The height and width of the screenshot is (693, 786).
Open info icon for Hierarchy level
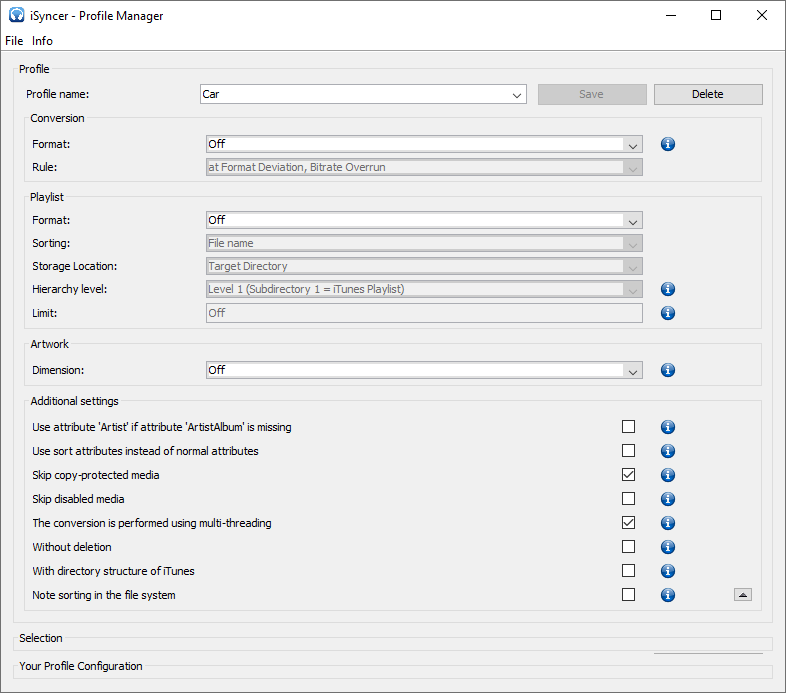click(668, 289)
